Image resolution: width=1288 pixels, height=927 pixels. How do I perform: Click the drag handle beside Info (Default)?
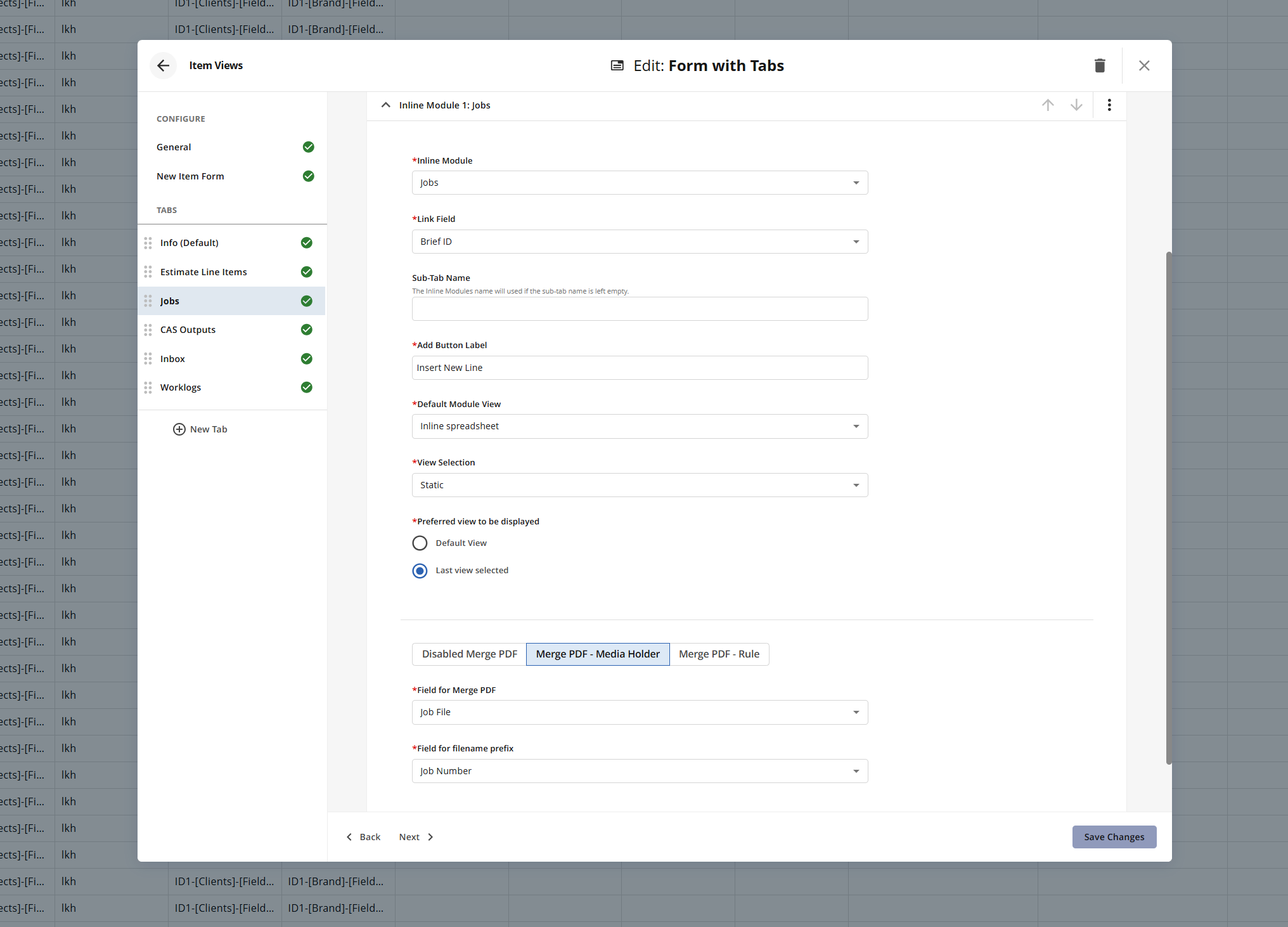[148, 243]
